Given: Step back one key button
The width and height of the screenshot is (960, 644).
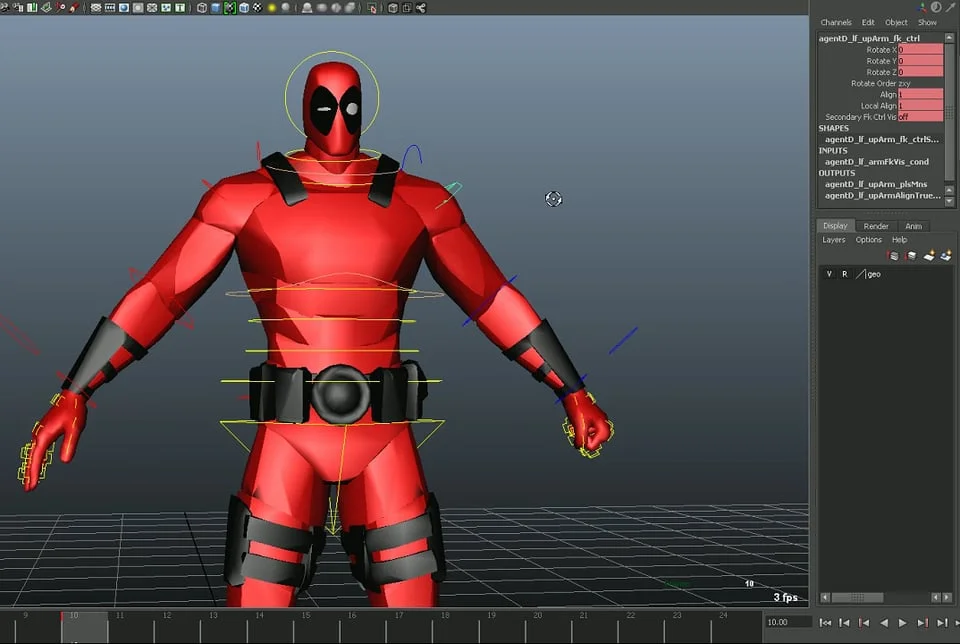Looking at the screenshot, I should click(864, 623).
